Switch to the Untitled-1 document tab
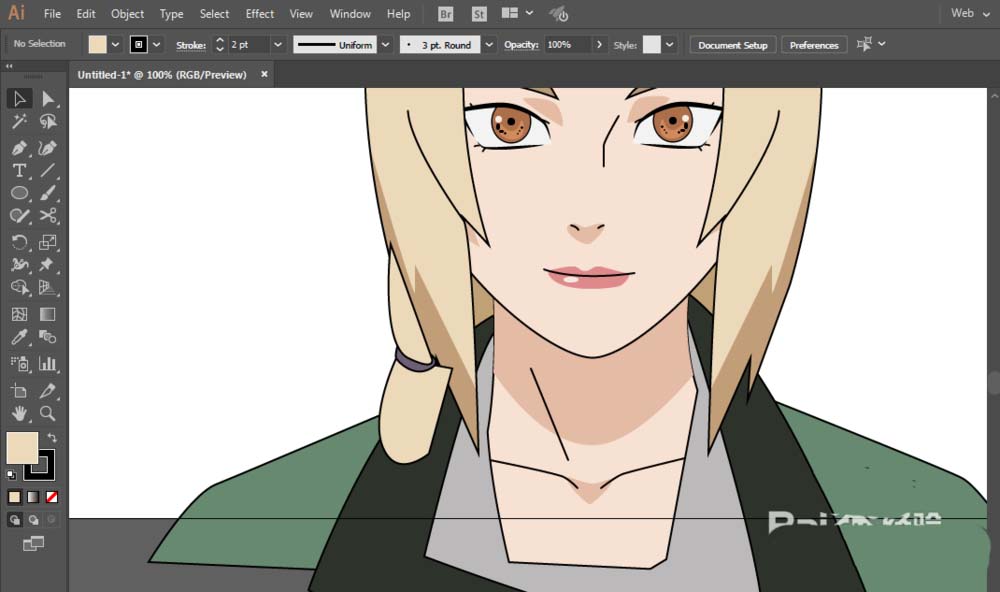This screenshot has height=592, width=1000. point(162,75)
